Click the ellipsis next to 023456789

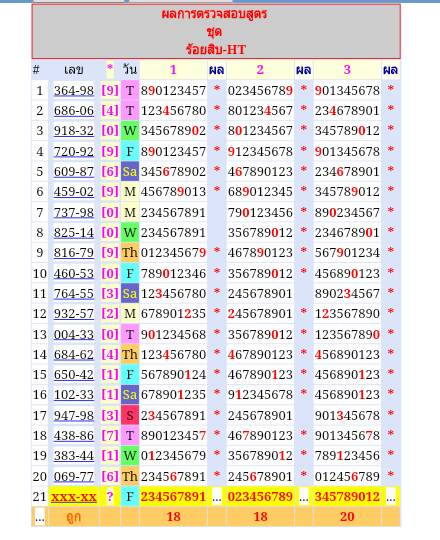(304, 498)
